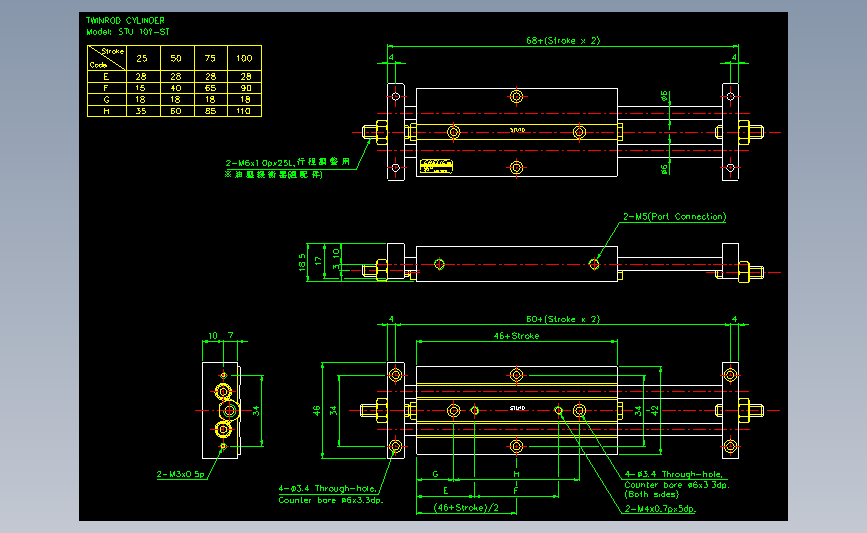Click dimension label "G" below bottom view
Image resolution: width=867 pixels, height=533 pixels.
(x=435, y=474)
